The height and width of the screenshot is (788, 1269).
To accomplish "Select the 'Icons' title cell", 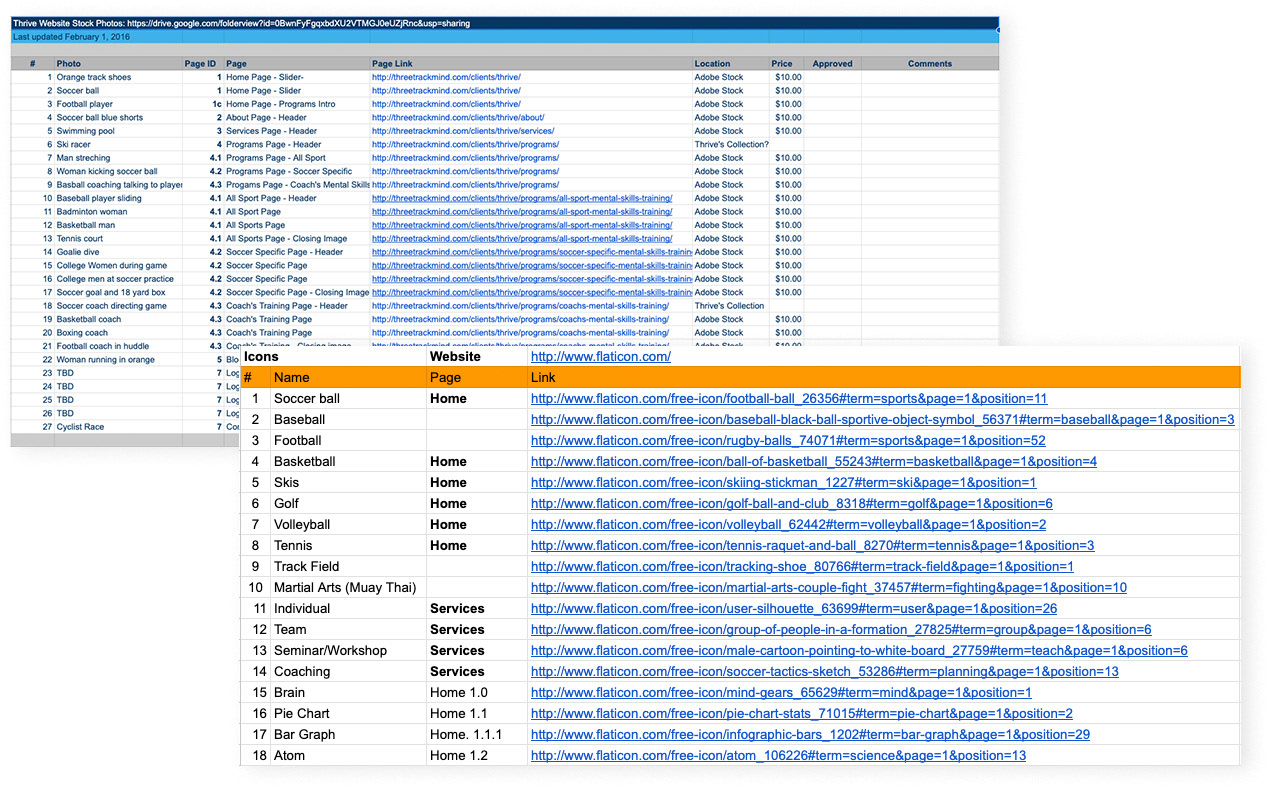I will click(x=333, y=356).
